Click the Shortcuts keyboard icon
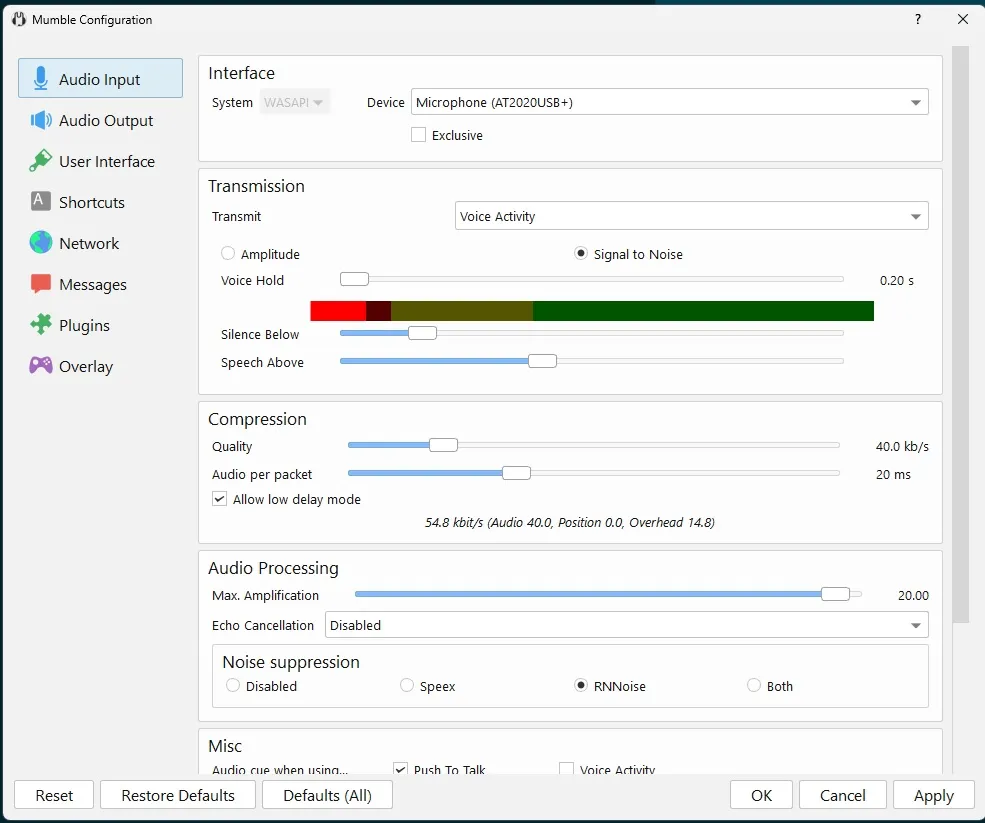Screen dimensions: 985x823 [41, 202]
